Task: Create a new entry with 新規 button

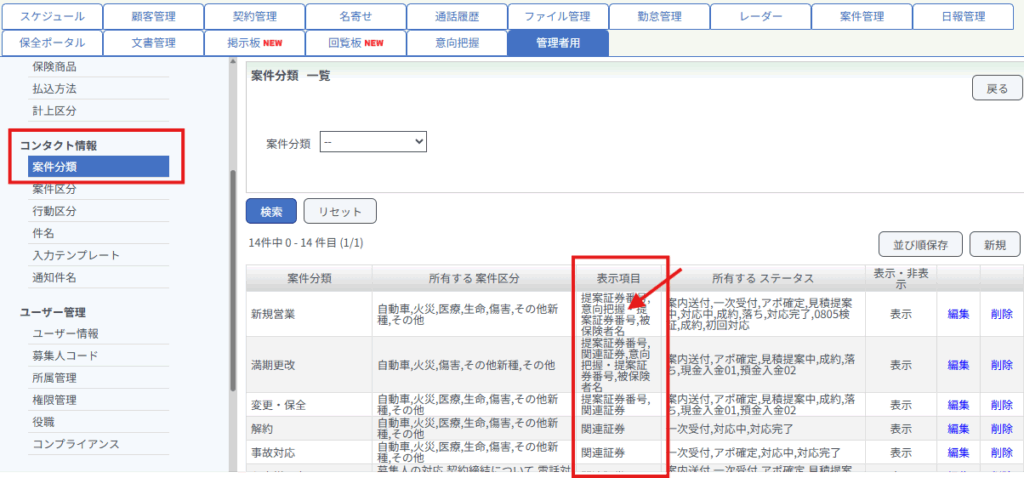Action: pos(994,243)
